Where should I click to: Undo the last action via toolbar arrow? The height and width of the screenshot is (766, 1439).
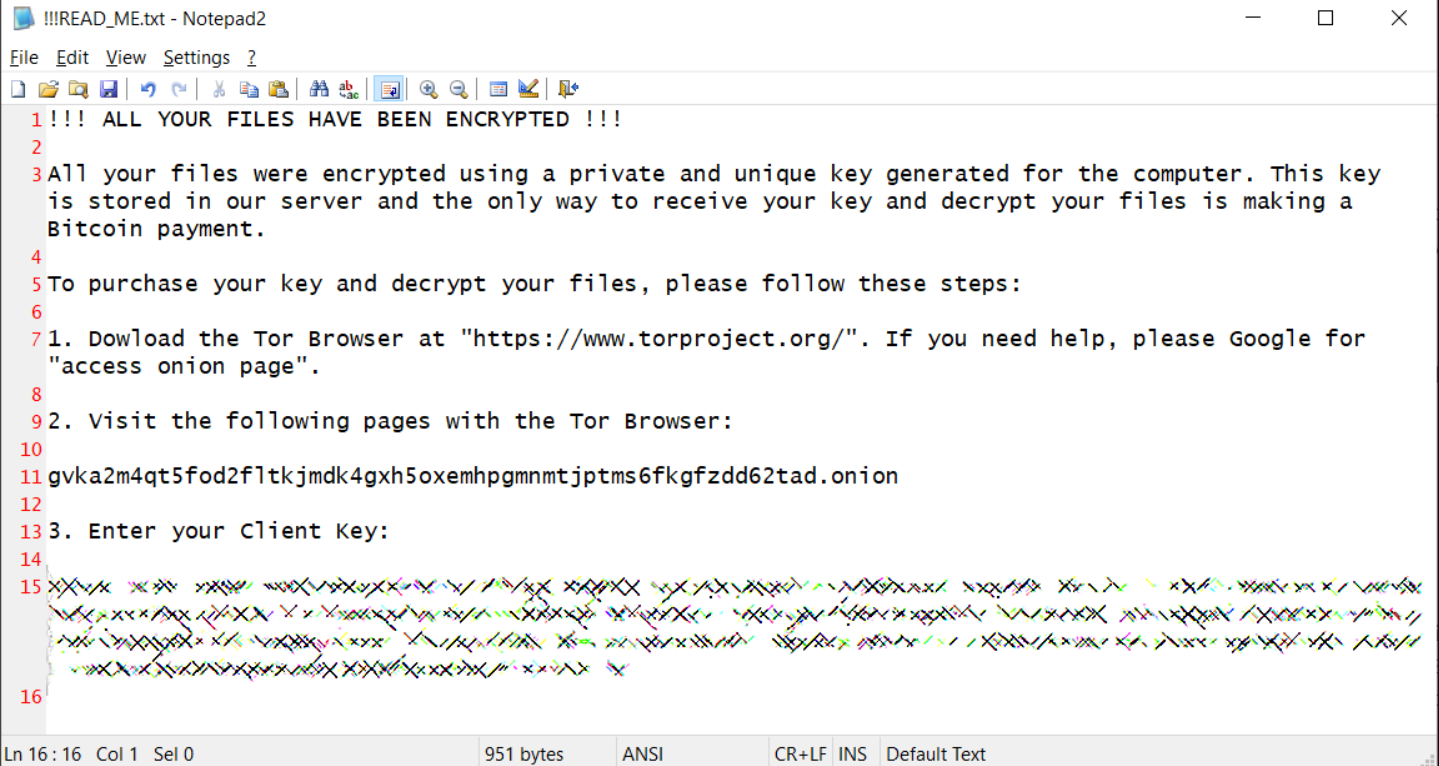[x=148, y=90]
